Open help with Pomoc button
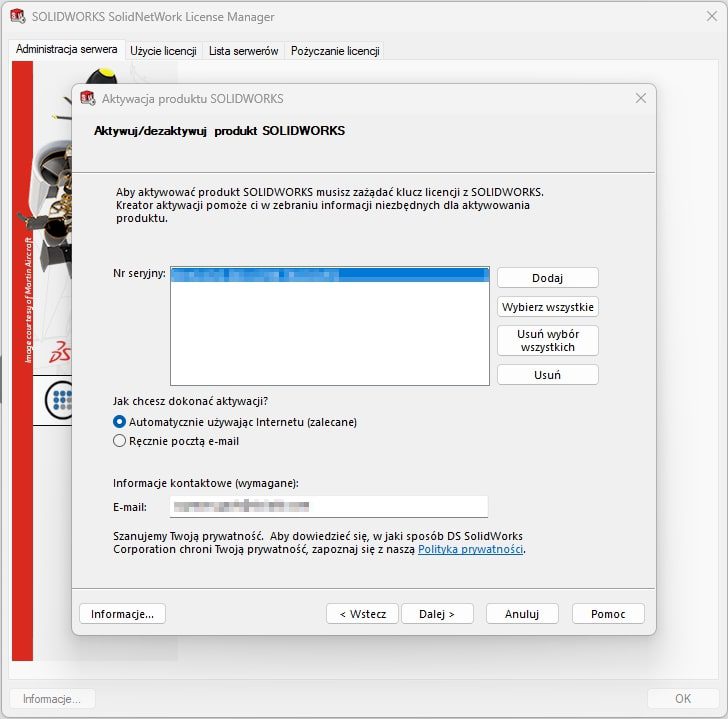Viewport: 728px width, 719px height. click(608, 614)
